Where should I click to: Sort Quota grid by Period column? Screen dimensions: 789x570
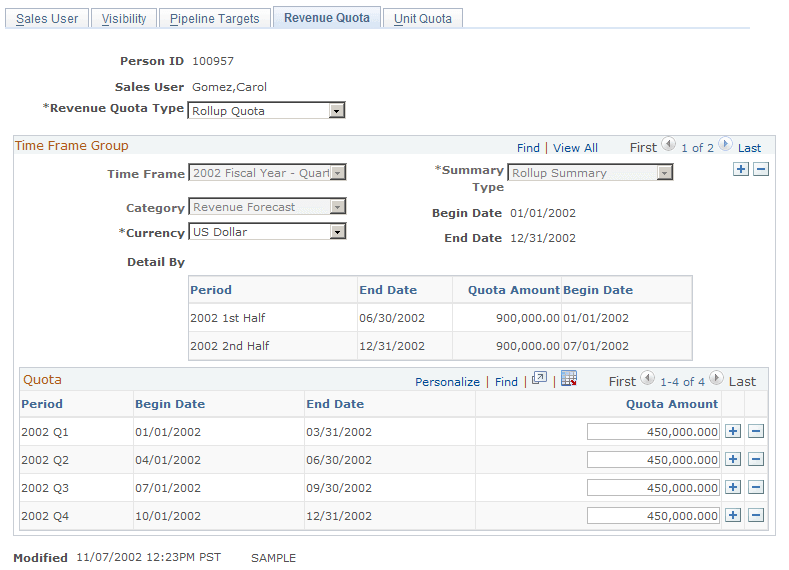coord(42,404)
